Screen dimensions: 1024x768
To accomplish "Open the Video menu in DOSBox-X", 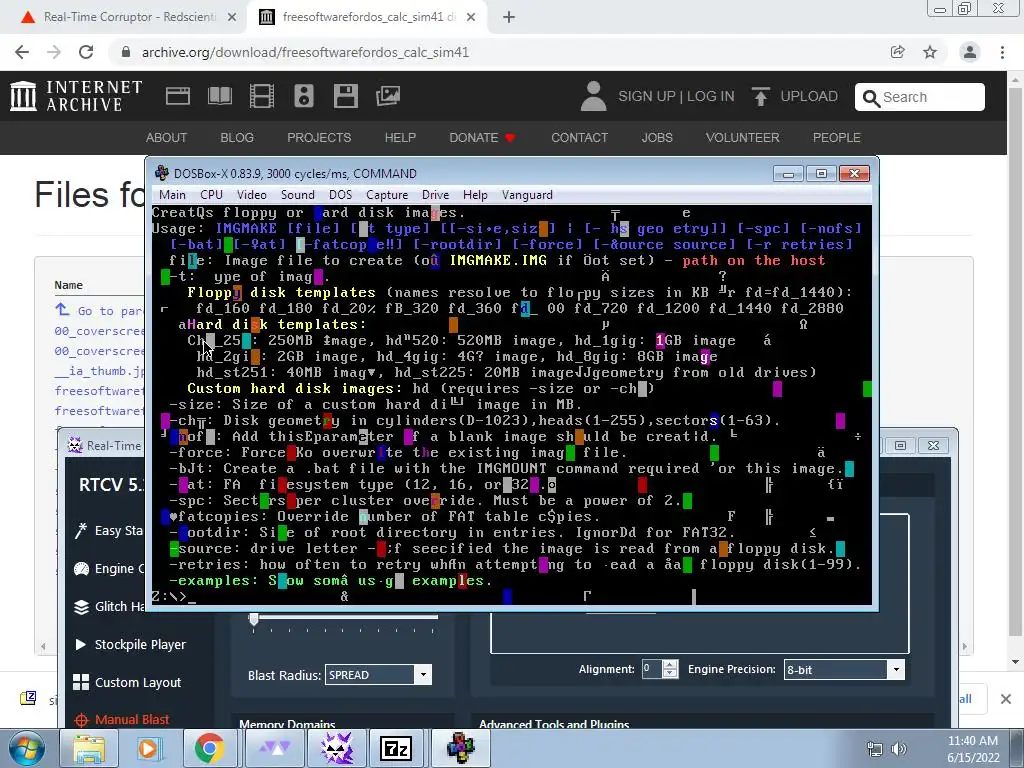I will click(x=251, y=195).
